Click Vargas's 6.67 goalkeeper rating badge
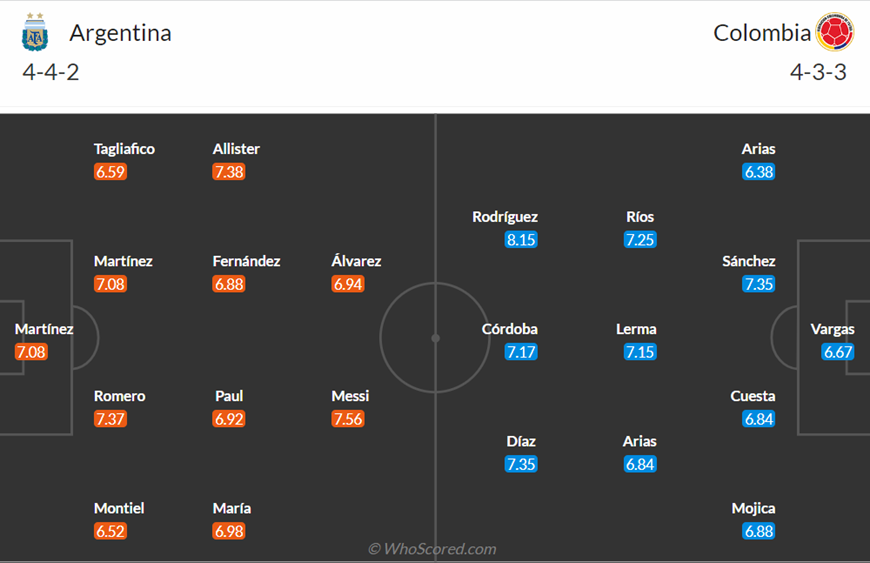870x563 pixels. coord(838,352)
